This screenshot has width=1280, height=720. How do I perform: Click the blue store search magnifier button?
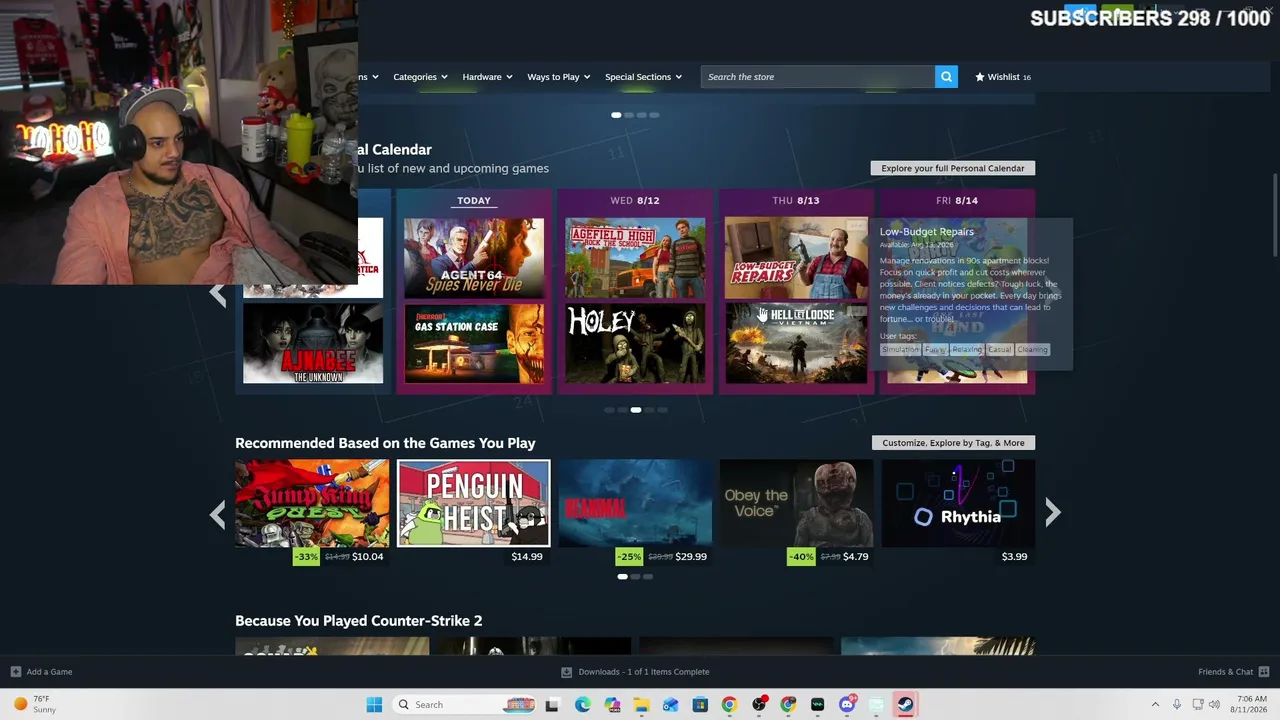[x=946, y=77]
